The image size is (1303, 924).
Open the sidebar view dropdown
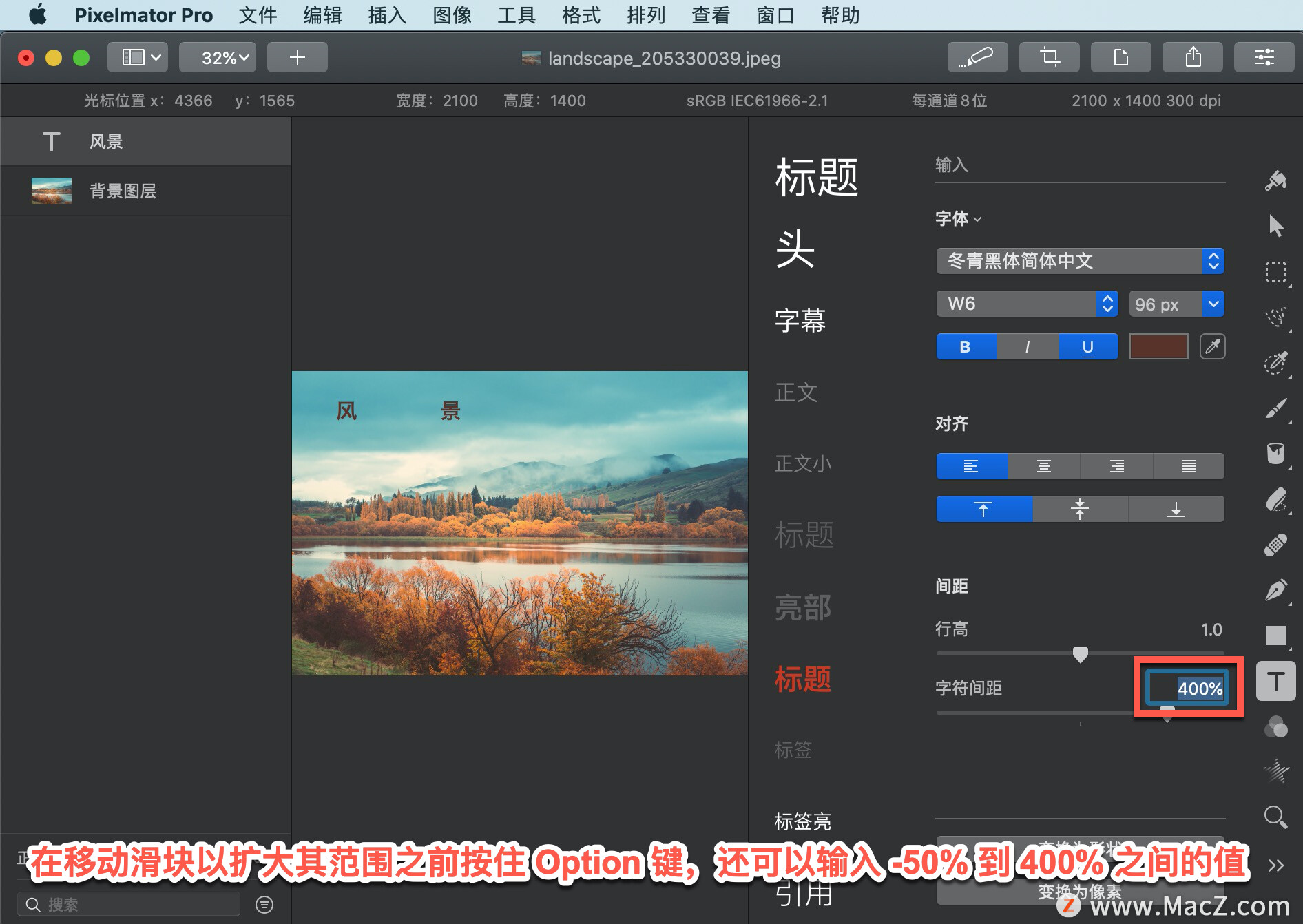(138, 57)
